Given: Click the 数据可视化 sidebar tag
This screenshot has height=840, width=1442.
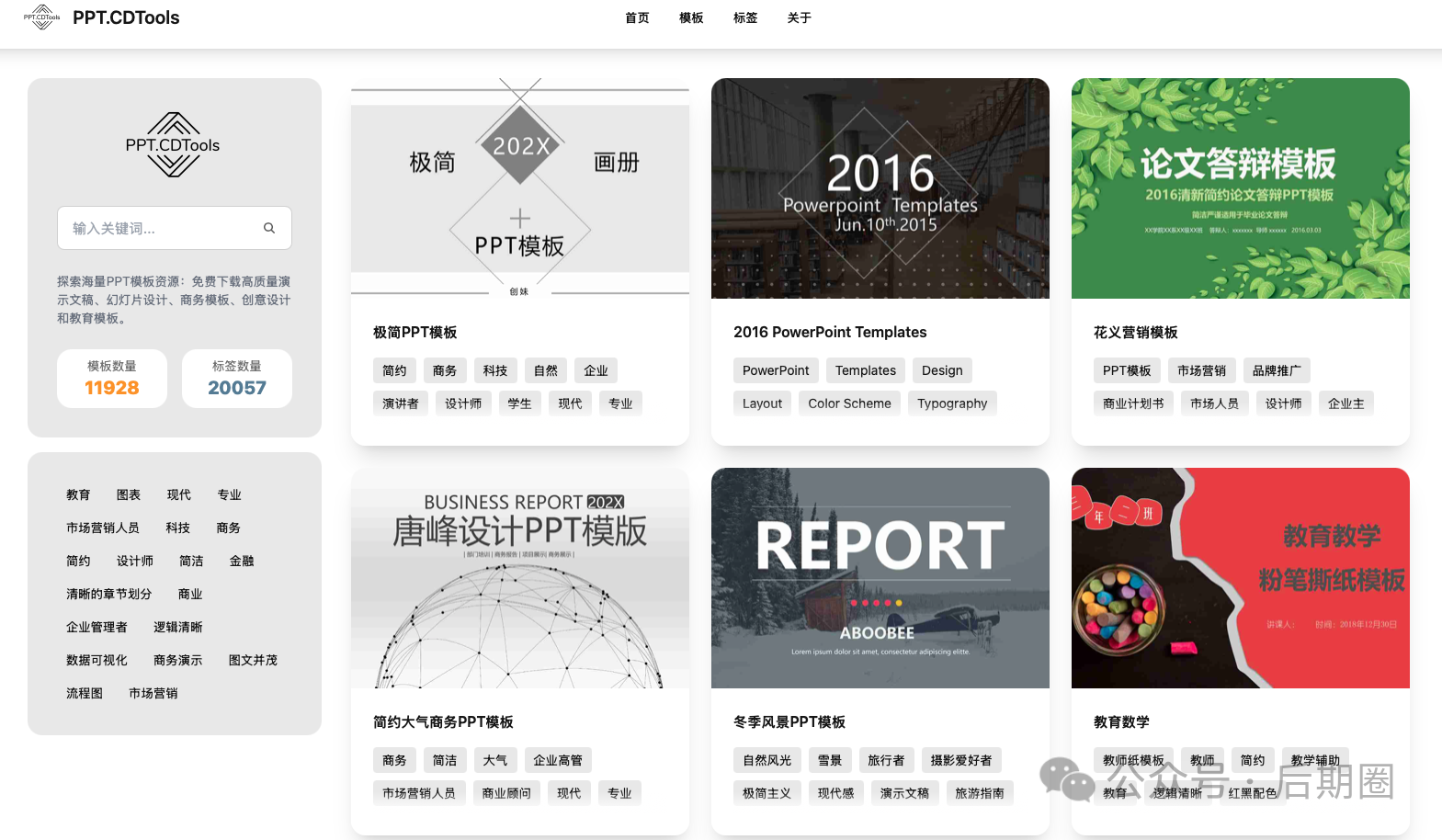Looking at the screenshot, I should click(x=97, y=660).
